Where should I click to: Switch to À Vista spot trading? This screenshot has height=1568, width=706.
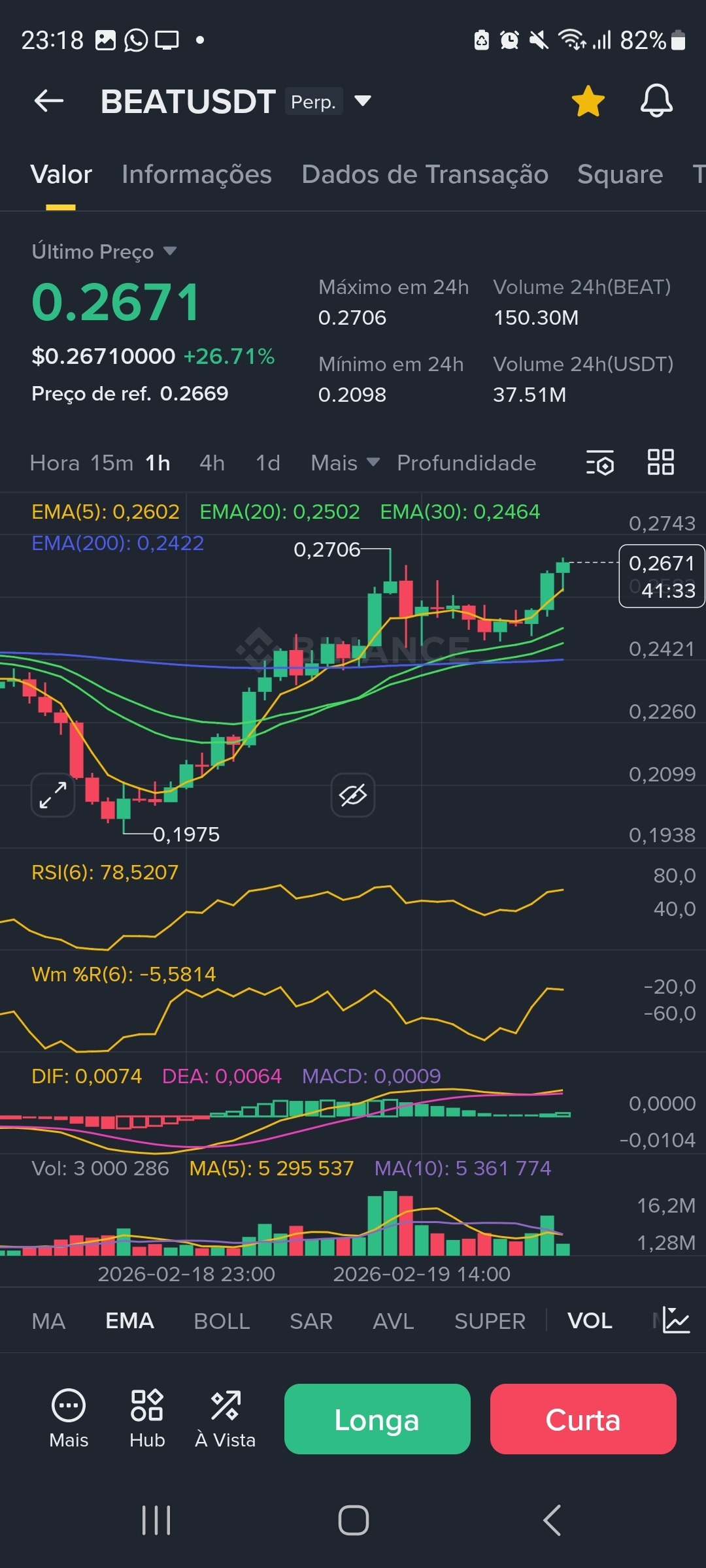[x=226, y=1418]
